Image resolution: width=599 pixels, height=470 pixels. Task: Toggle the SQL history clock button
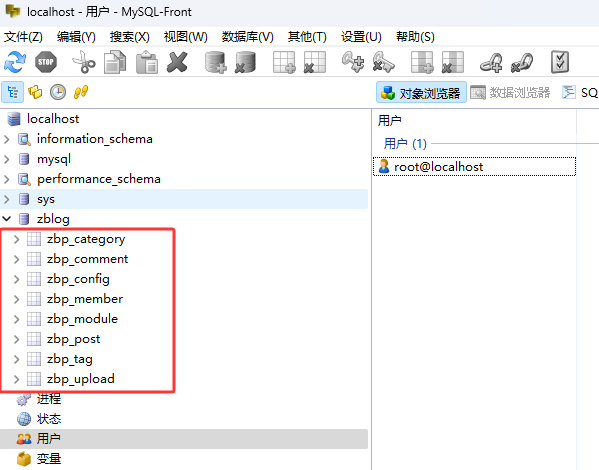click(x=58, y=92)
